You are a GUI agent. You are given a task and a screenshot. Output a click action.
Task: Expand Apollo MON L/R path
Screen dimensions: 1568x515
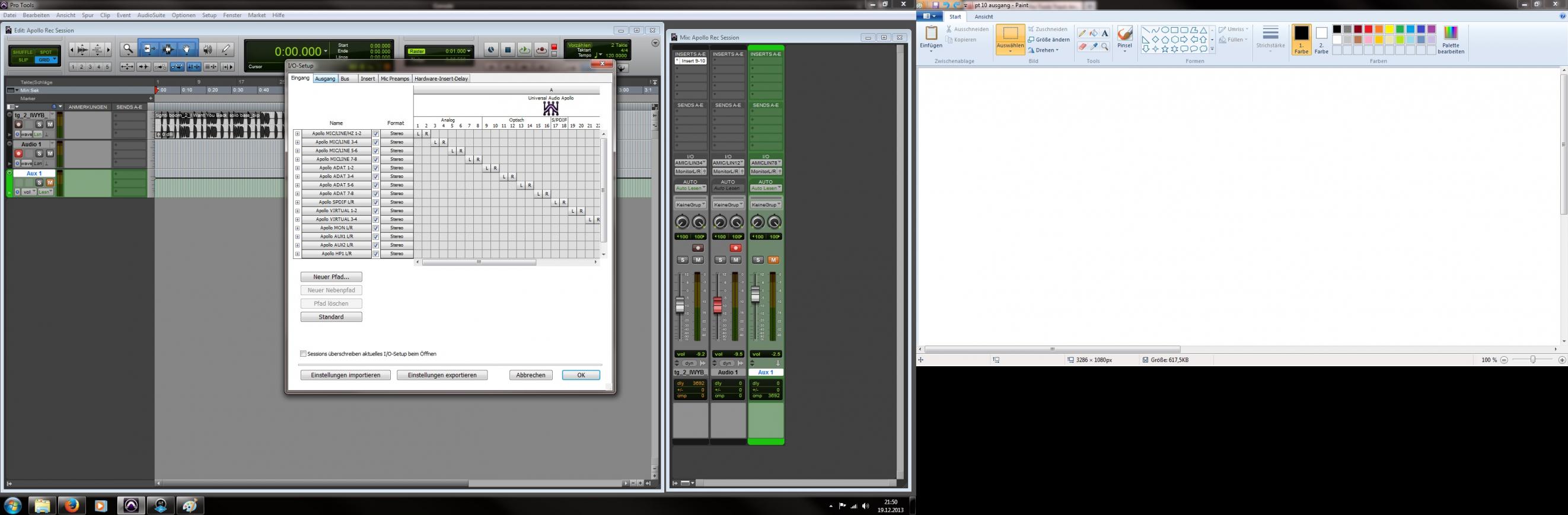(x=298, y=228)
